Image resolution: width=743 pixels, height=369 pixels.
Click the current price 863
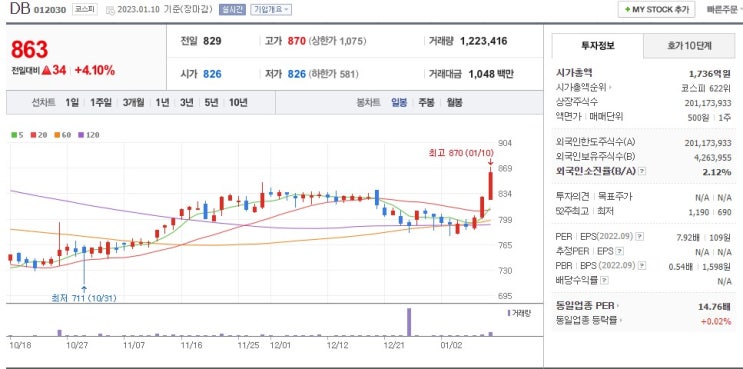[x=29, y=50]
